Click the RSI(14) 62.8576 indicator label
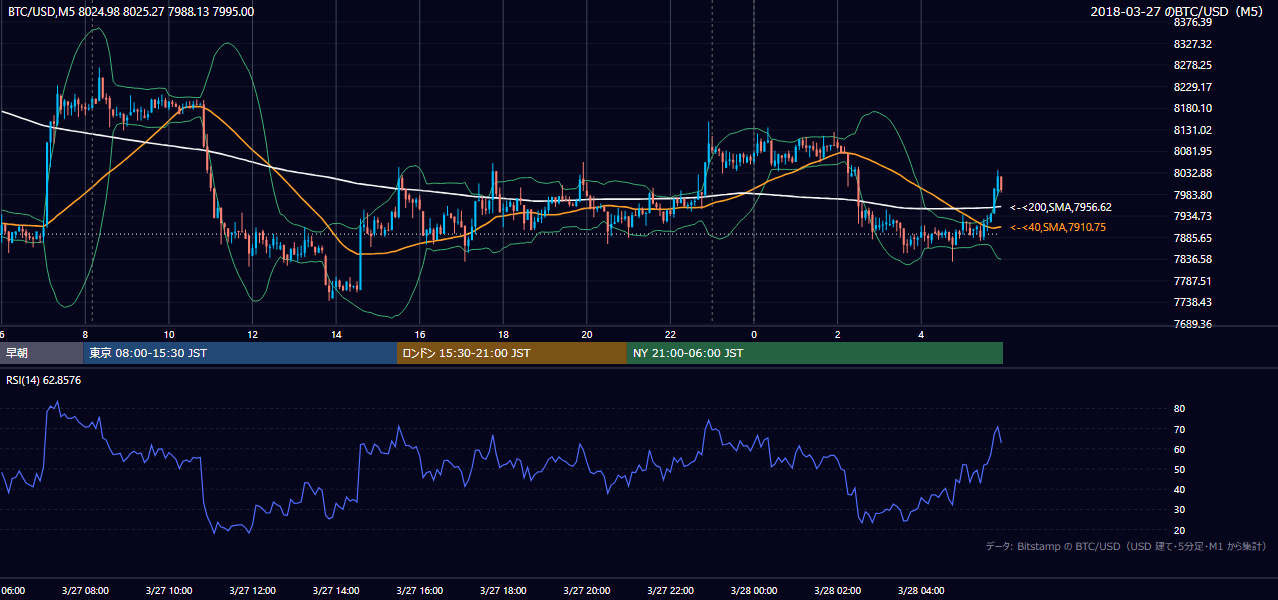1278x600 pixels. tap(44, 380)
